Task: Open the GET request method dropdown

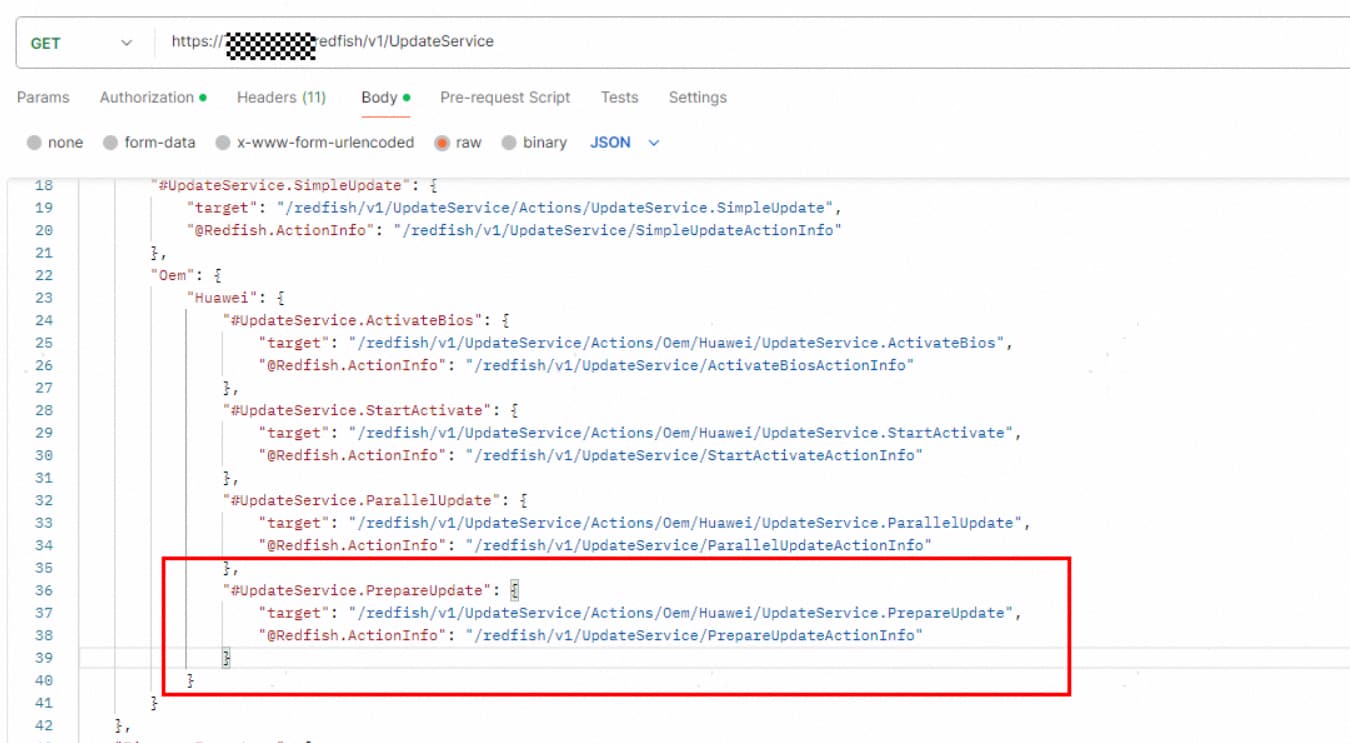Action: click(x=81, y=43)
